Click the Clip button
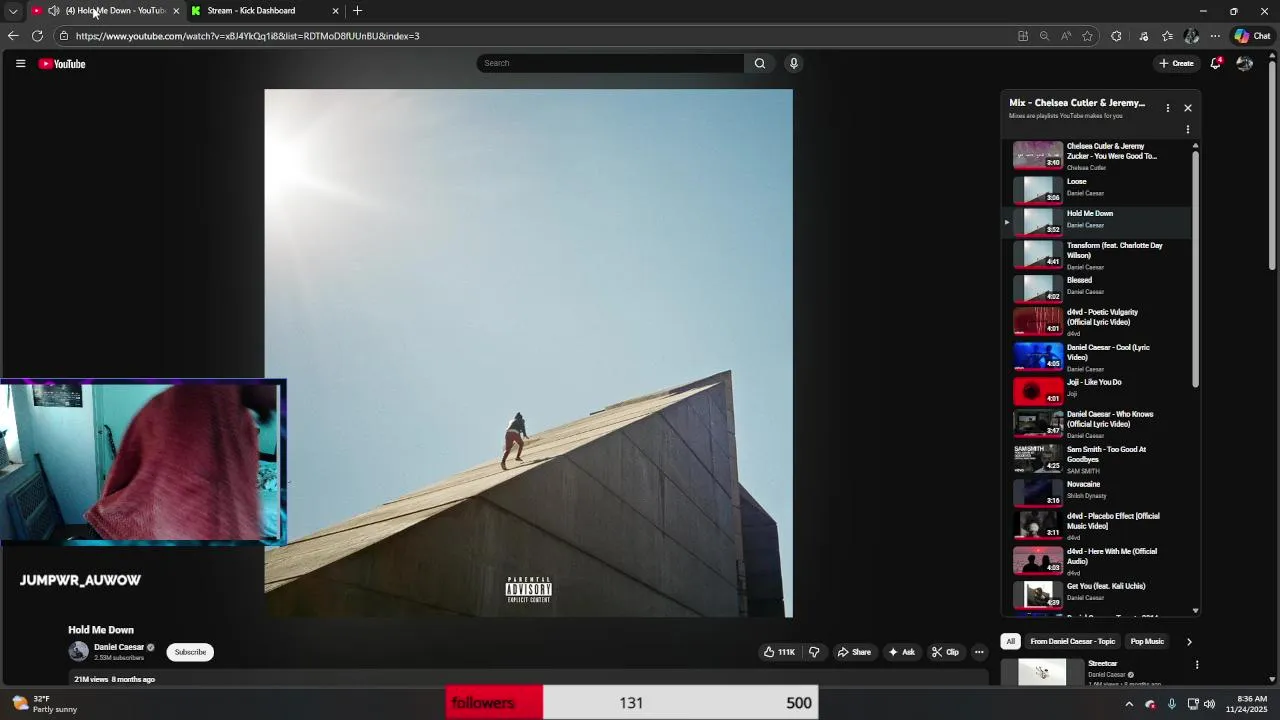The image size is (1280, 720). click(945, 652)
